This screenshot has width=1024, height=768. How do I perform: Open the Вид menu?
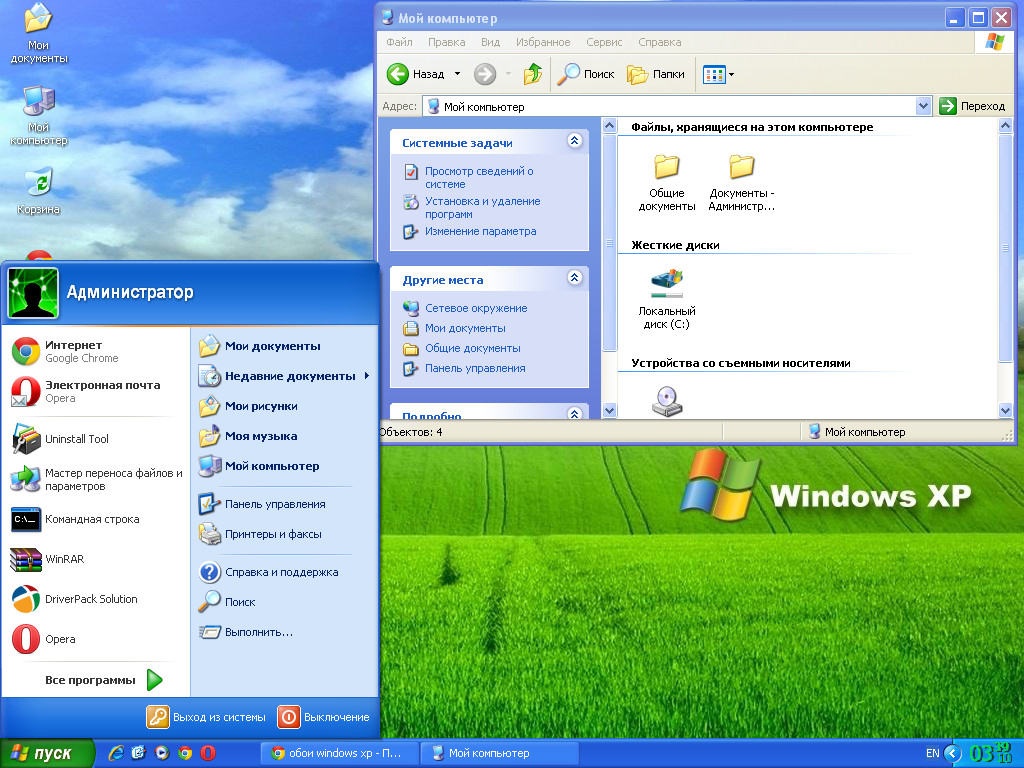pyautogui.click(x=490, y=42)
